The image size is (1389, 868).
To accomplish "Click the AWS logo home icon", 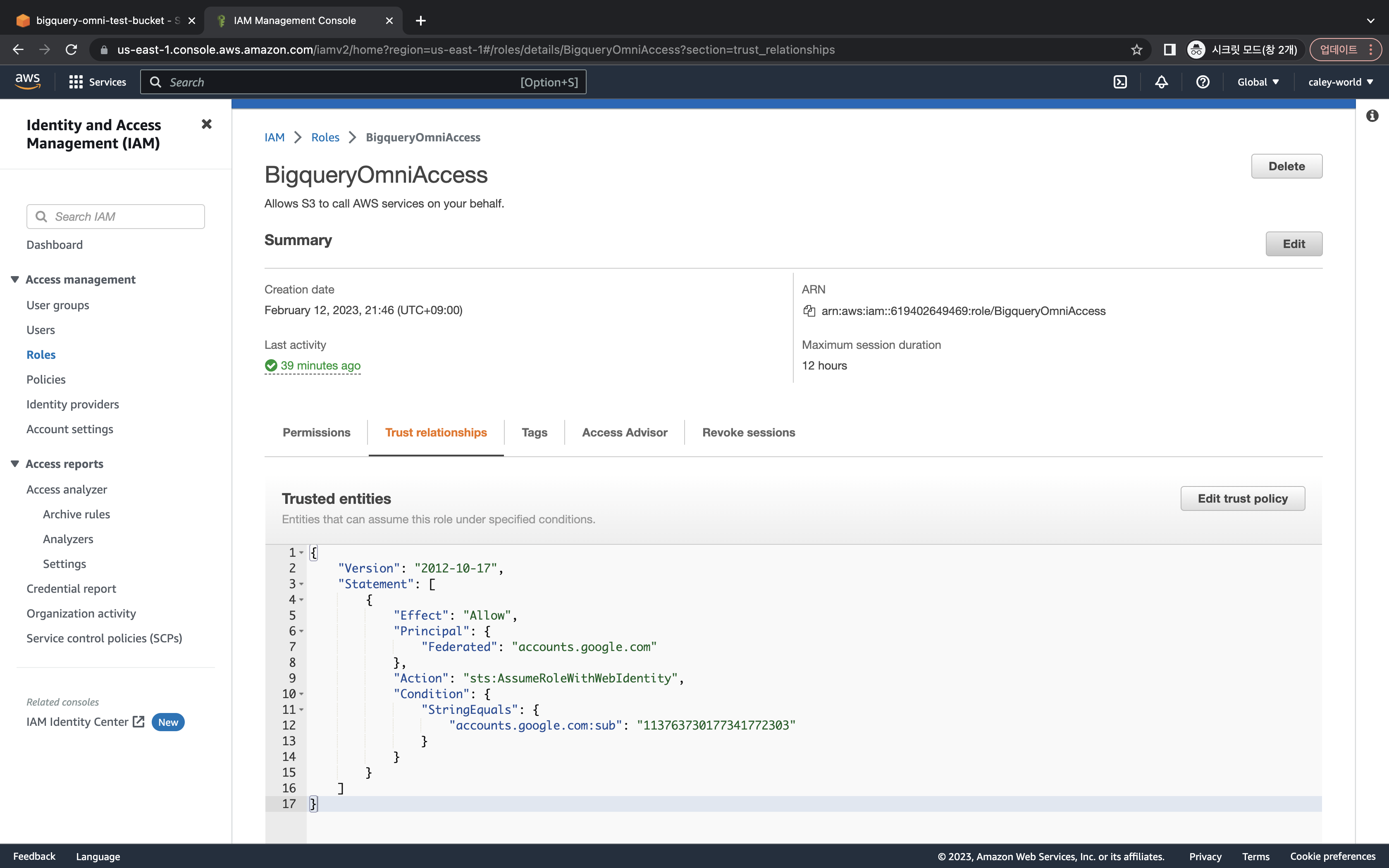I will 28,81.
